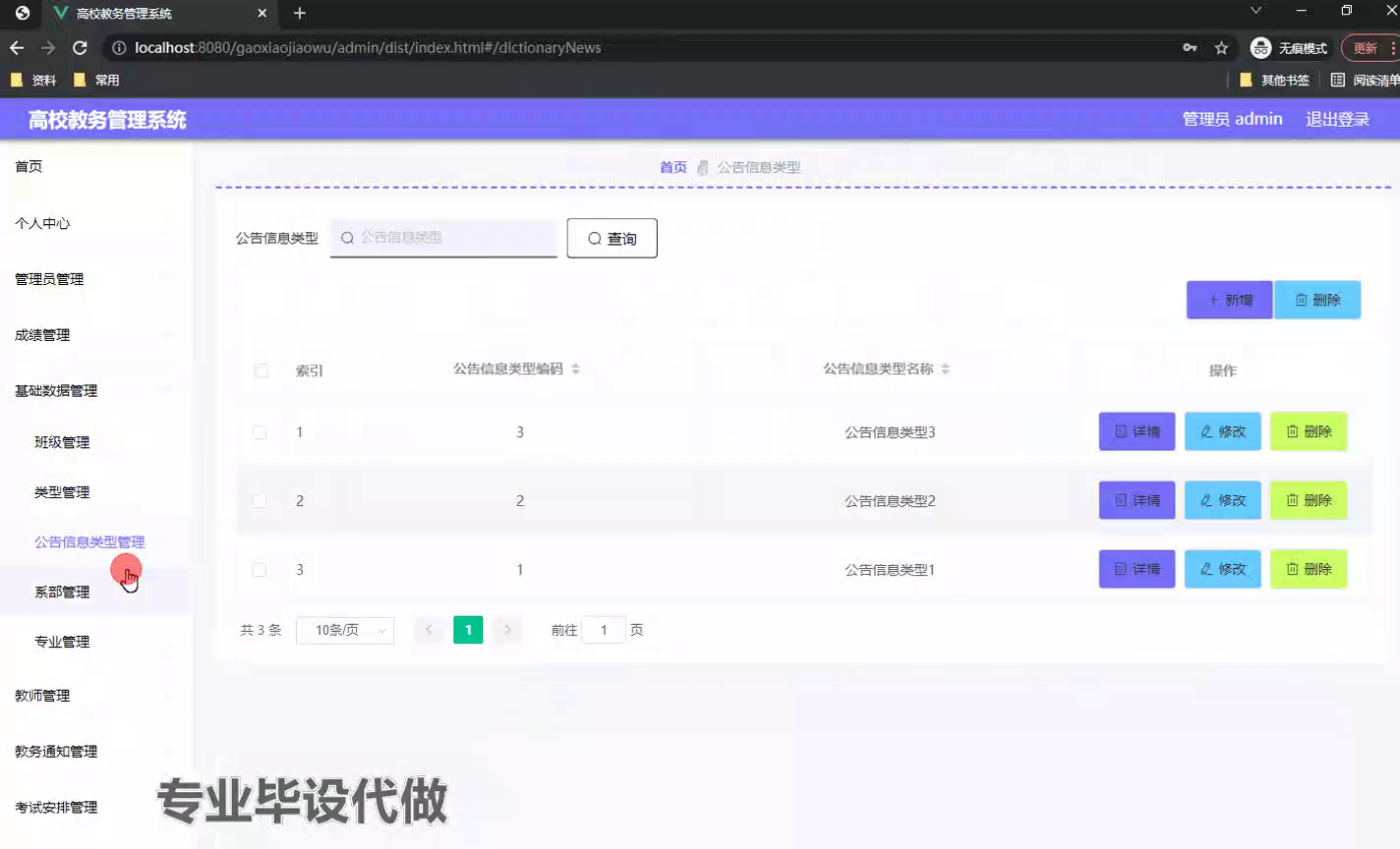Open the 阅读清单 reading list
Viewport: 1400px width, 849px height.
click(1365, 80)
